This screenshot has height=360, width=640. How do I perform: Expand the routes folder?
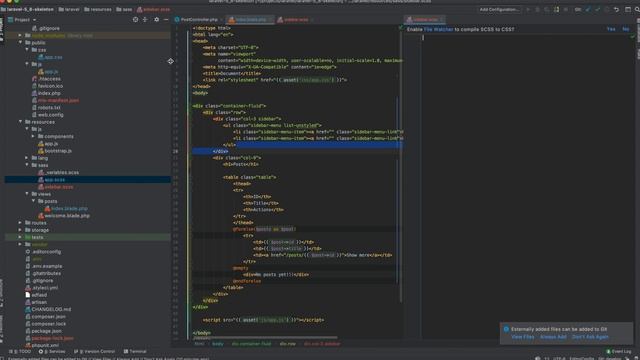(20, 223)
